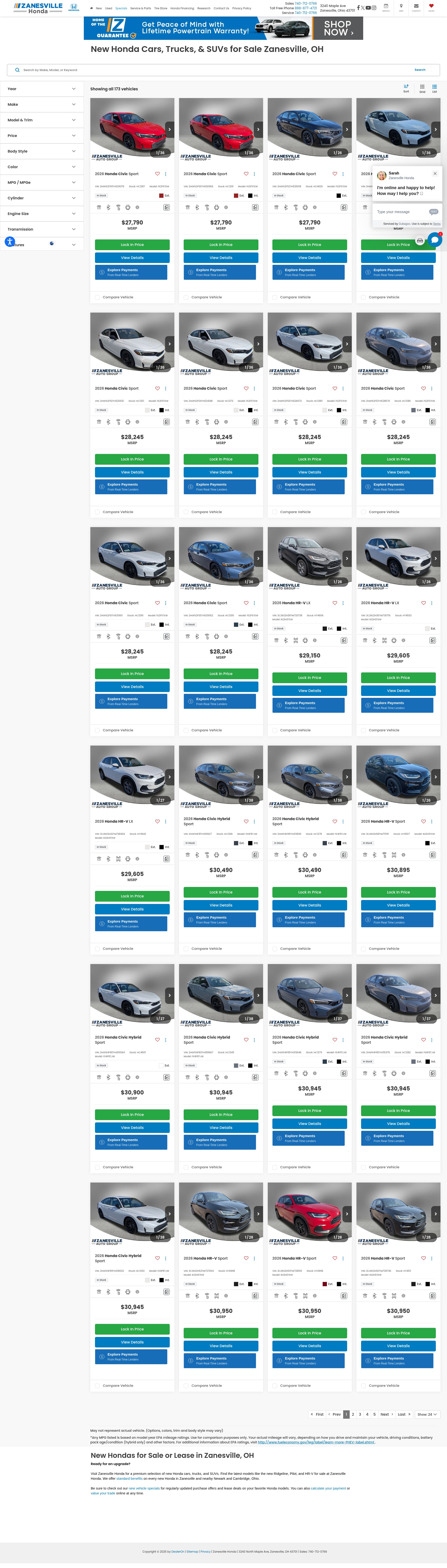Favorite the $29,150 HR-V LX with heart
The height and width of the screenshot is (1568, 447).
(335, 603)
